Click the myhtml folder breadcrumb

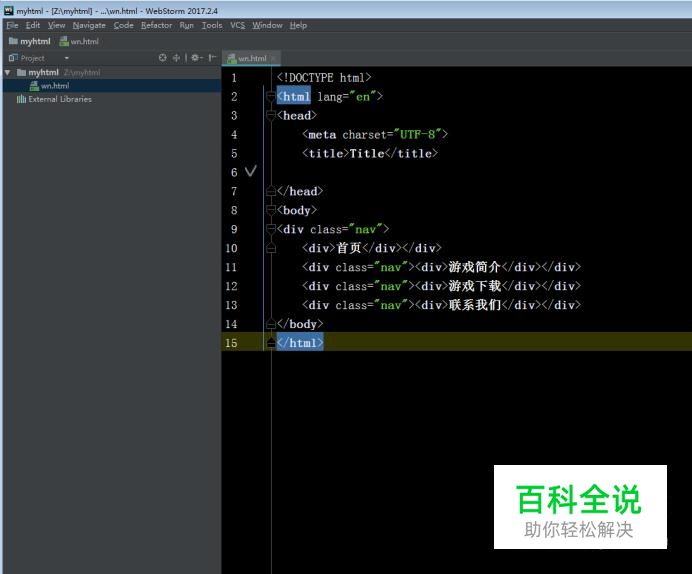click(x=30, y=41)
